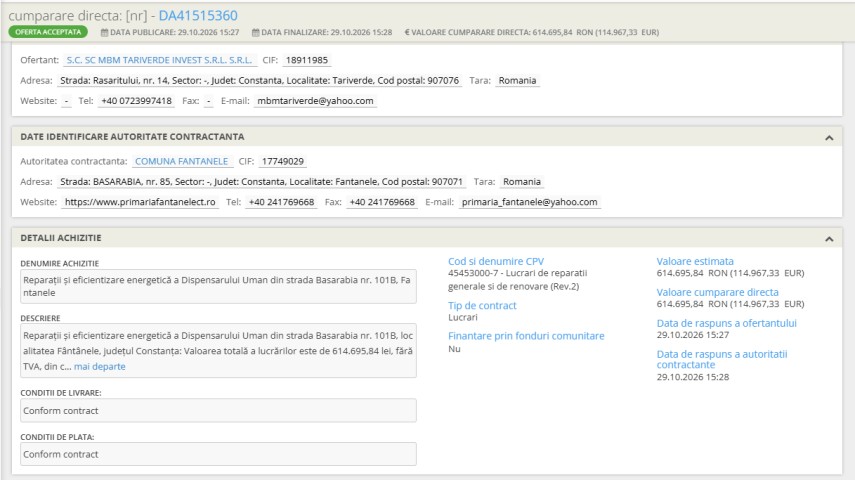Click the calendar icon beside DATA FINALIZARE
855x480 pixels.
(255, 32)
